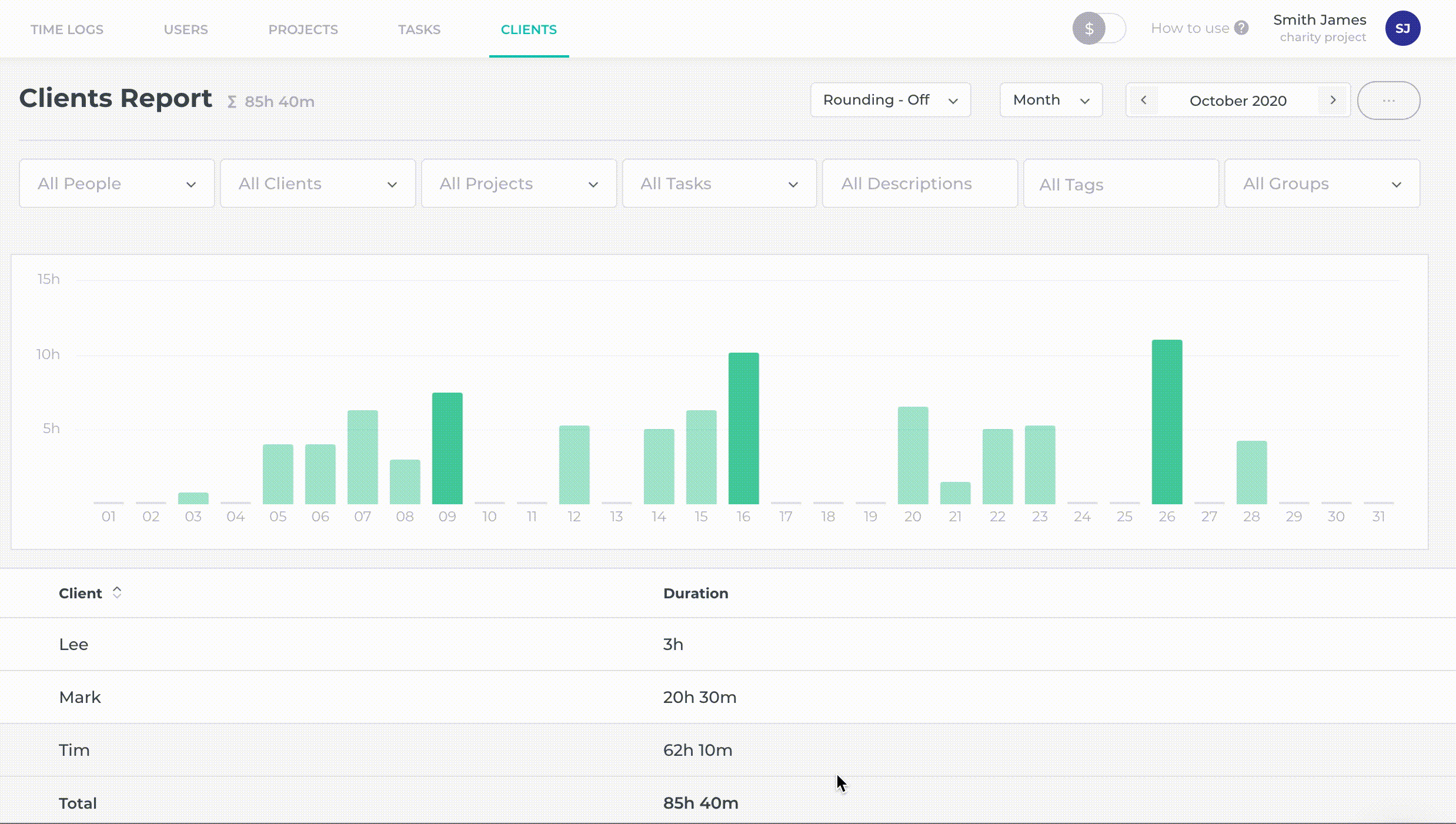The height and width of the screenshot is (824, 1456).
Task: Go to next month with right arrow
Action: tap(1333, 101)
